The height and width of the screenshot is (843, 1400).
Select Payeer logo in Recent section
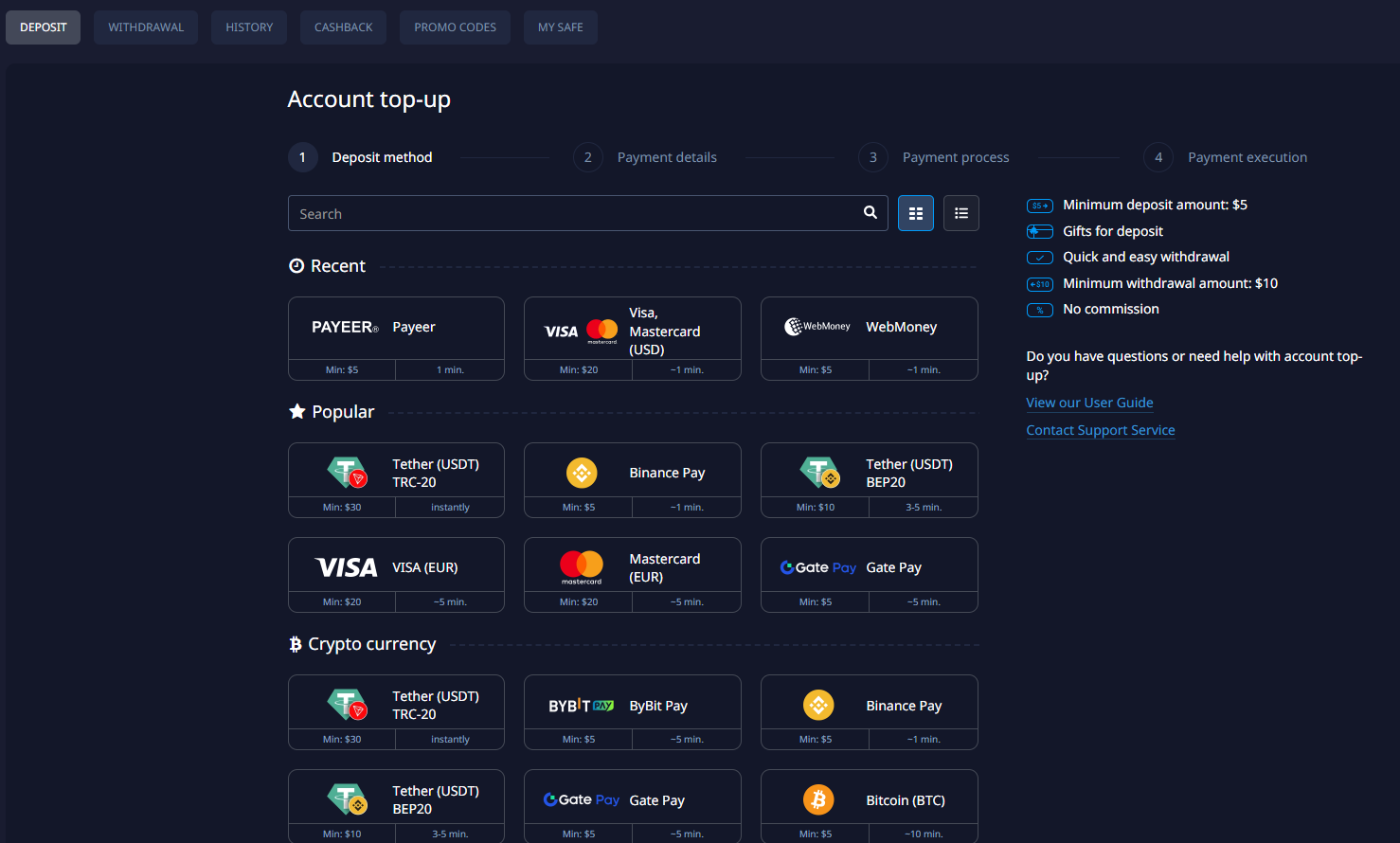pyautogui.click(x=345, y=327)
